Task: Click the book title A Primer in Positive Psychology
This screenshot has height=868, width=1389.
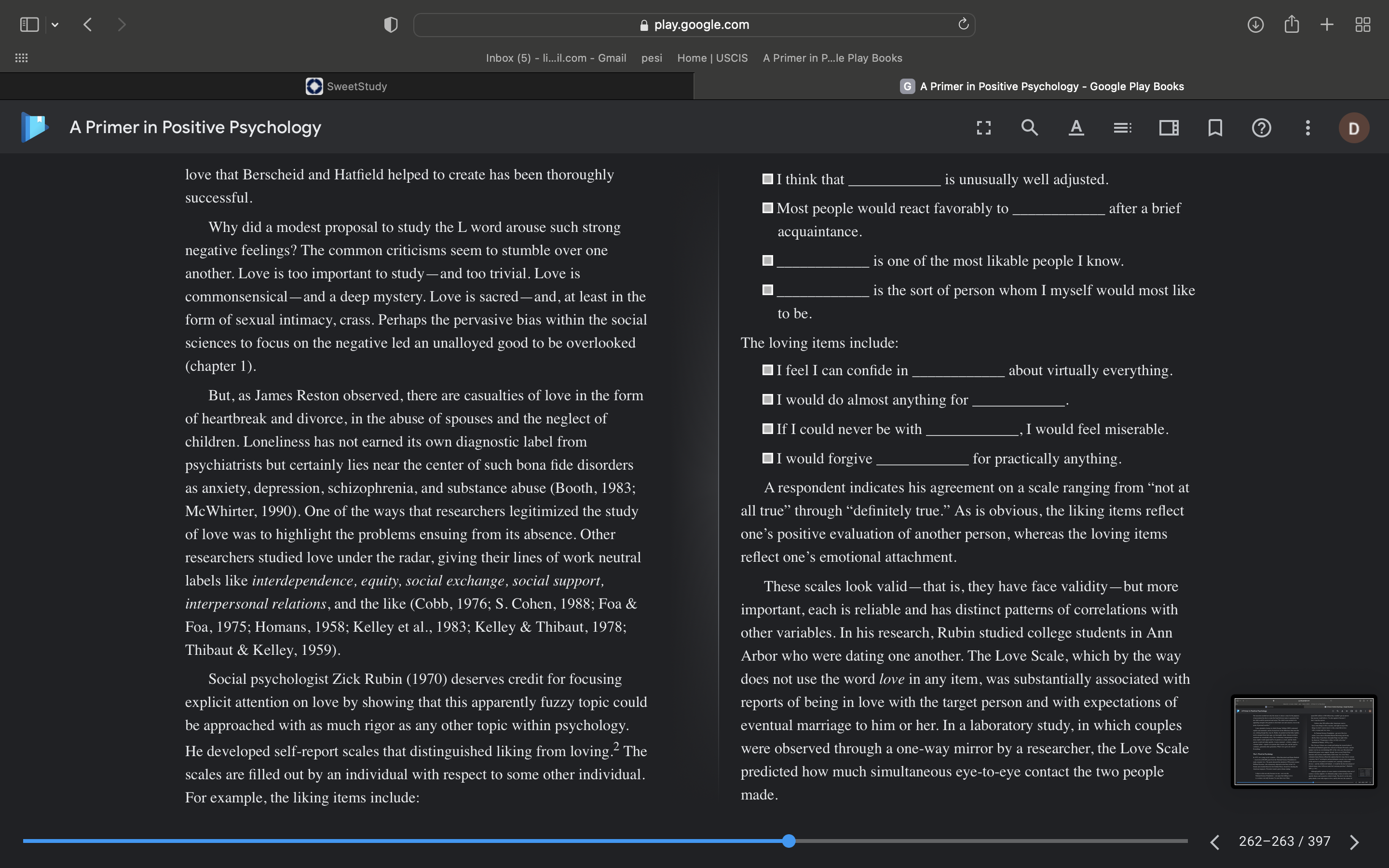Action: [195, 127]
